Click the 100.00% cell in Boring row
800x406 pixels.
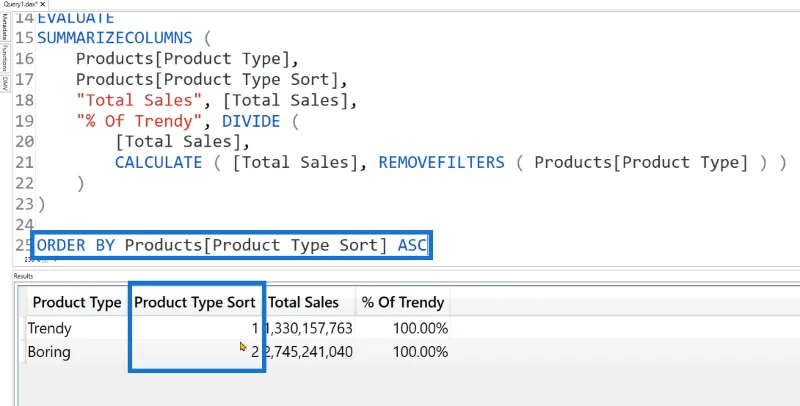tap(420, 352)
